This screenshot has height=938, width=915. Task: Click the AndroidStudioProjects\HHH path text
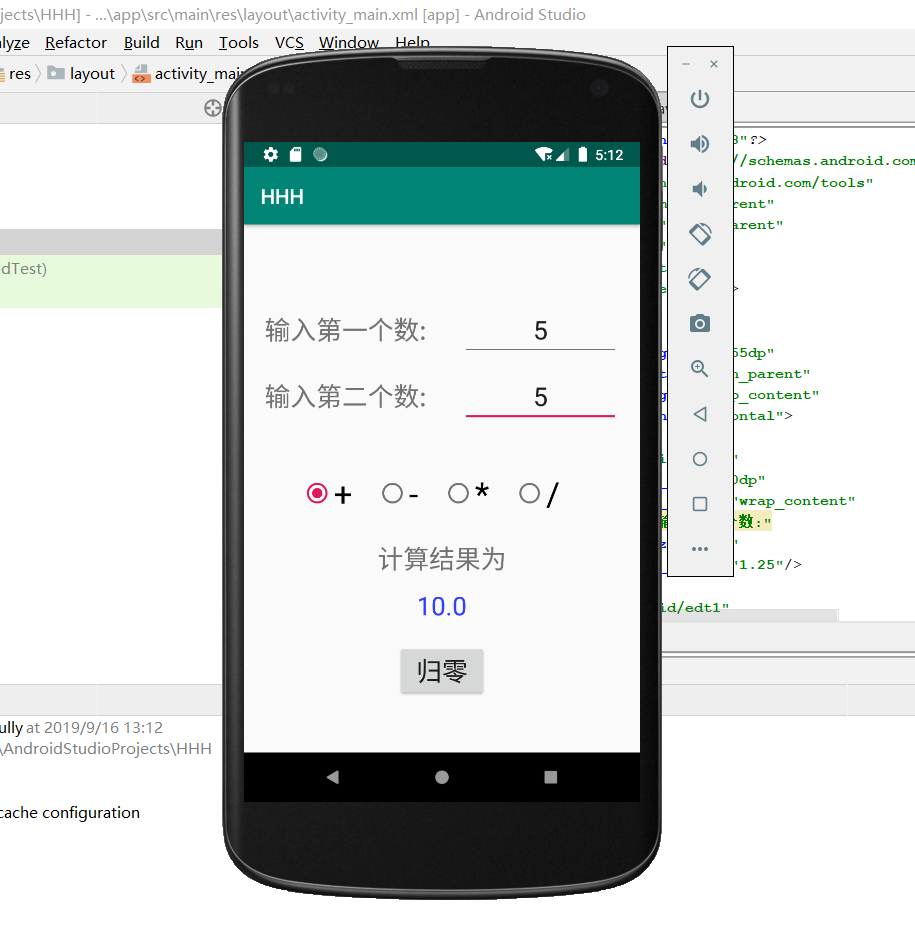pos(106,749)
